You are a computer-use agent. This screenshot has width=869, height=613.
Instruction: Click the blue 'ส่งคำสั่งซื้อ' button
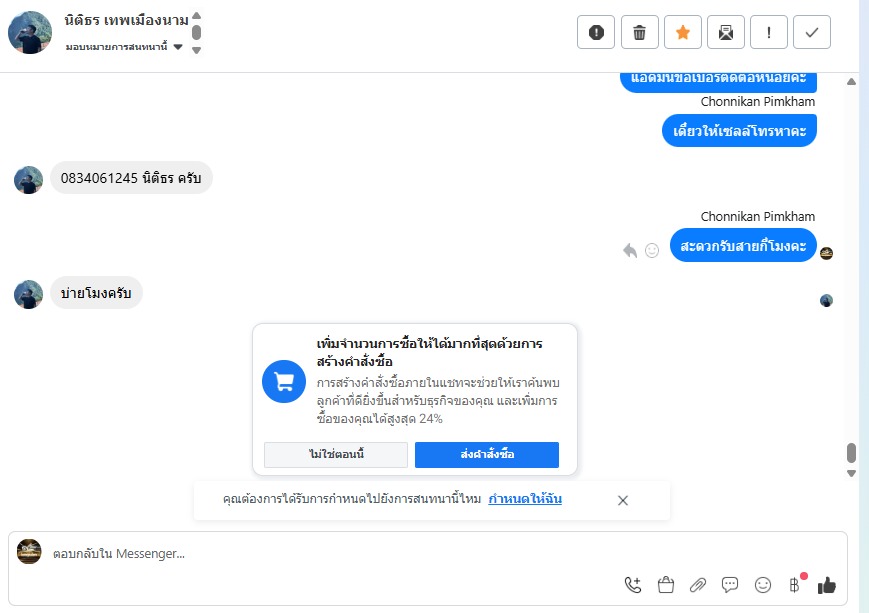point(487,455)
